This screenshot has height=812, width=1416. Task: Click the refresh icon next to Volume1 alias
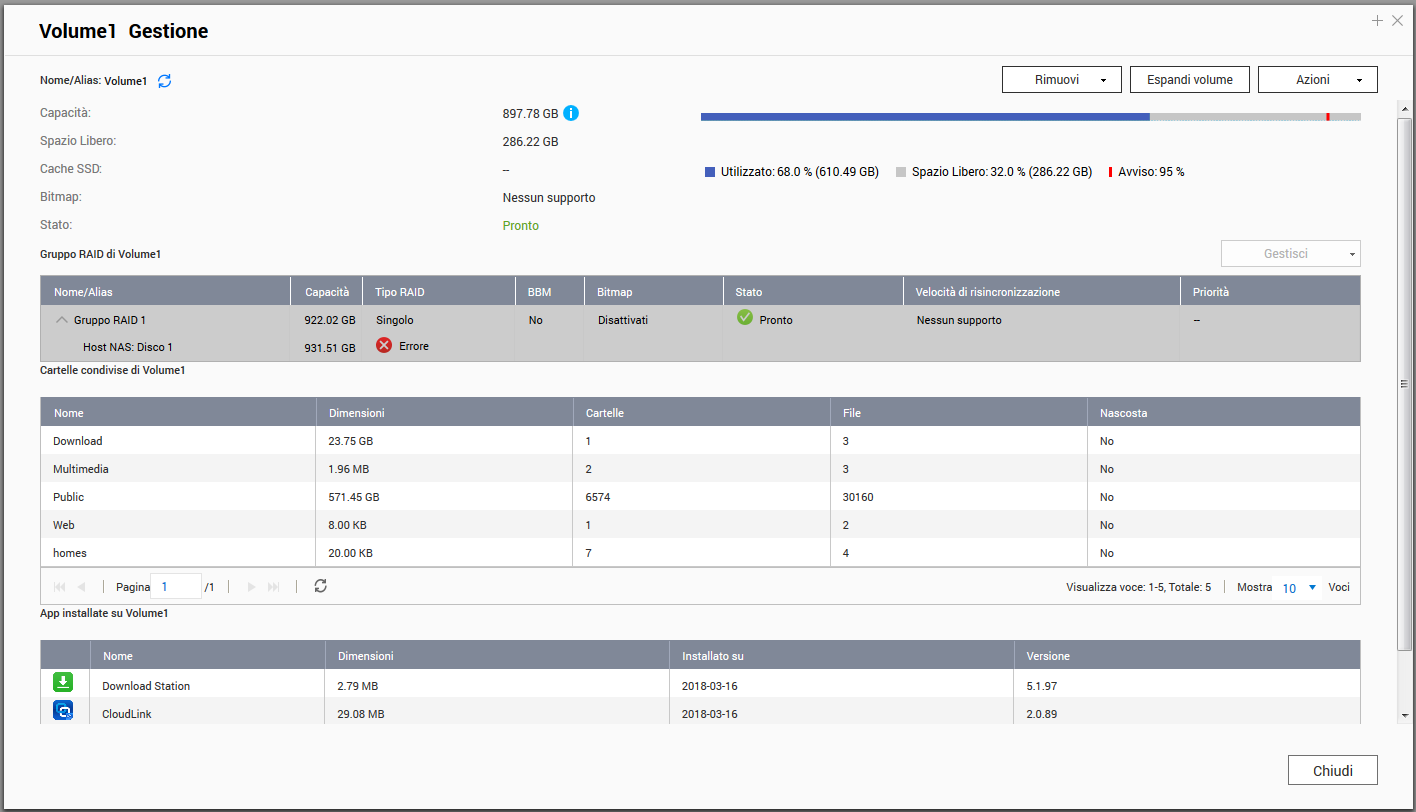(165, 81)
